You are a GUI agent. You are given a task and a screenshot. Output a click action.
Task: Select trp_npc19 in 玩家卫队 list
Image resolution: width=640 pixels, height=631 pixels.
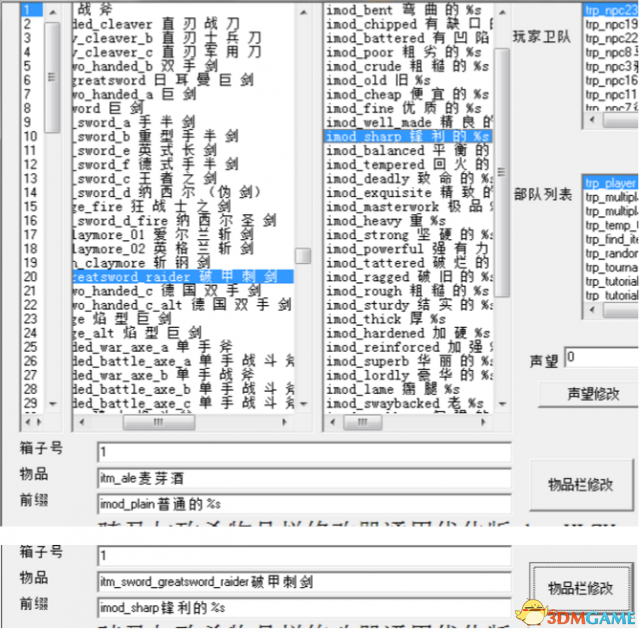611,24
